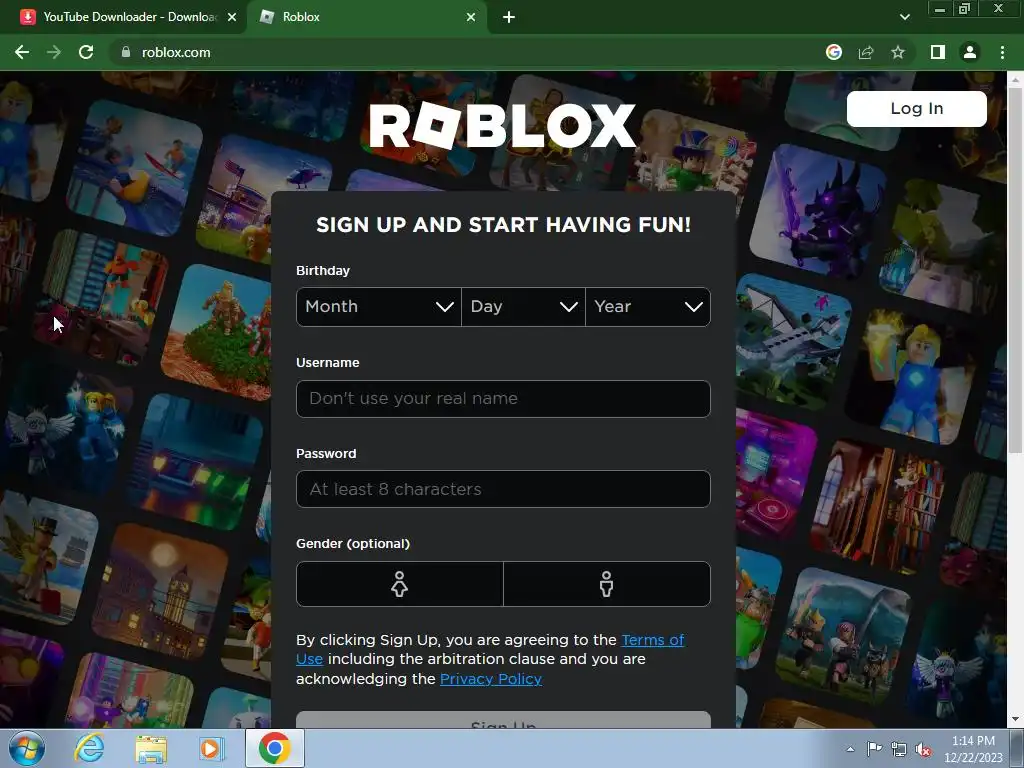Open the Windows Start menu
1024x768 pixels.
pyautogui.click(x=26, y=748)
